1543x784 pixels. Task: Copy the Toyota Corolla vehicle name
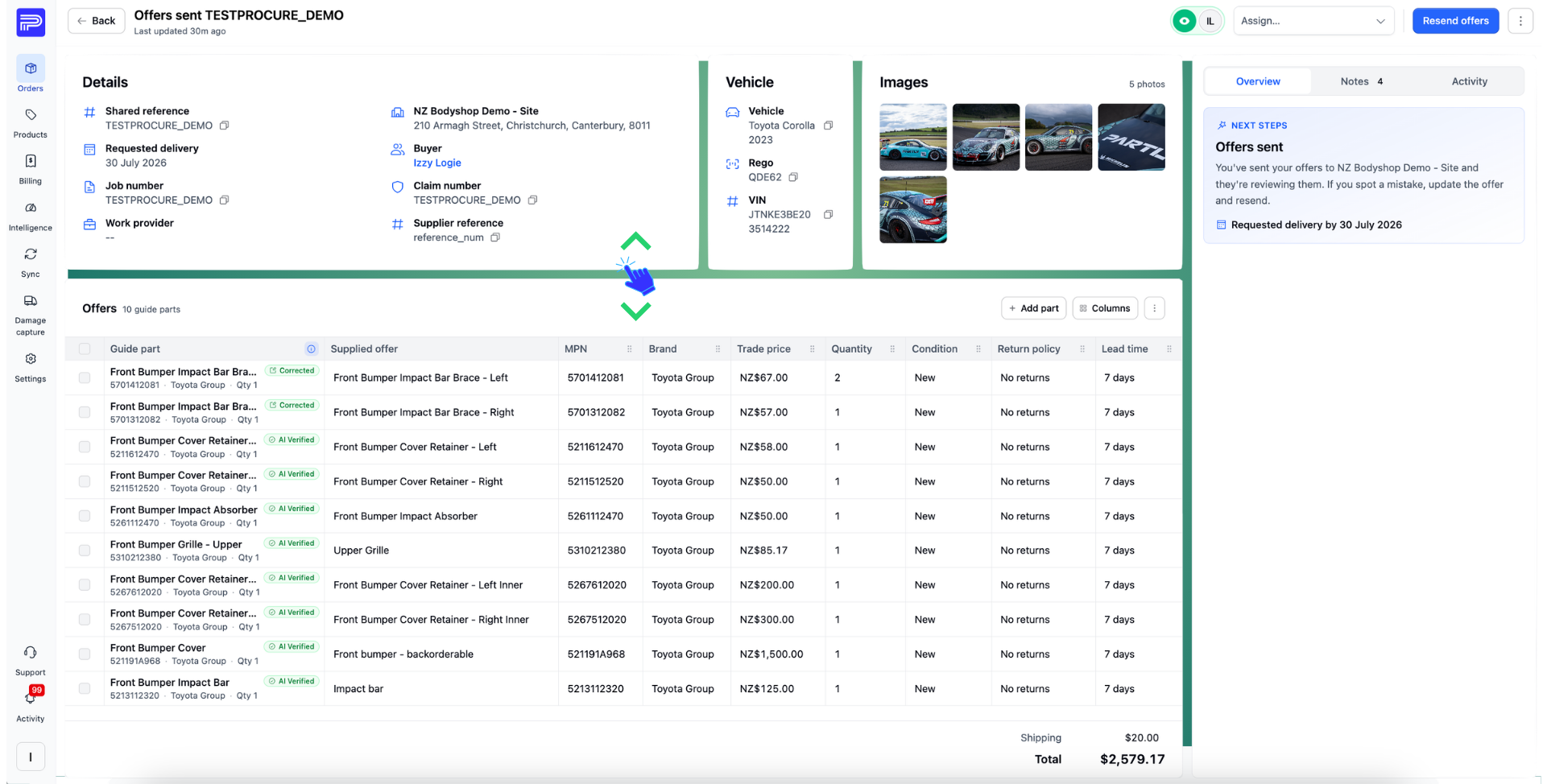[x=828, y=126]
